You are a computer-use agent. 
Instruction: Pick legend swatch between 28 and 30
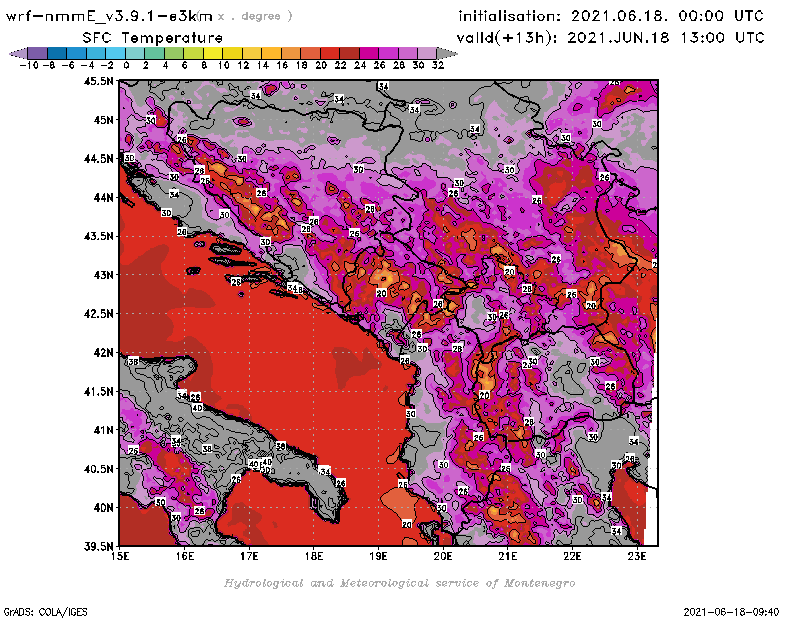tap(408, 53)
